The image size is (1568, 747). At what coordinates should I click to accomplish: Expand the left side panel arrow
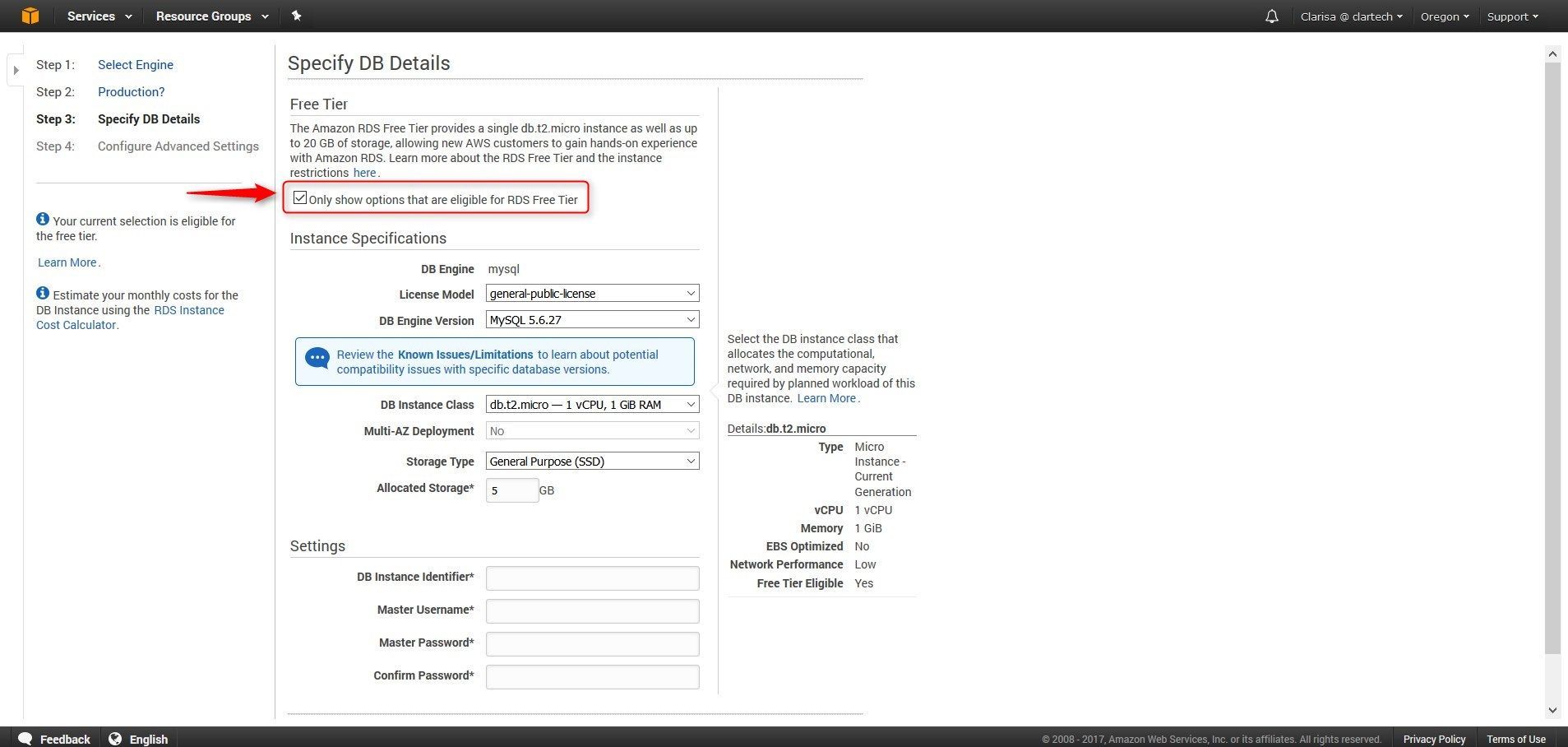pos(16,70)
